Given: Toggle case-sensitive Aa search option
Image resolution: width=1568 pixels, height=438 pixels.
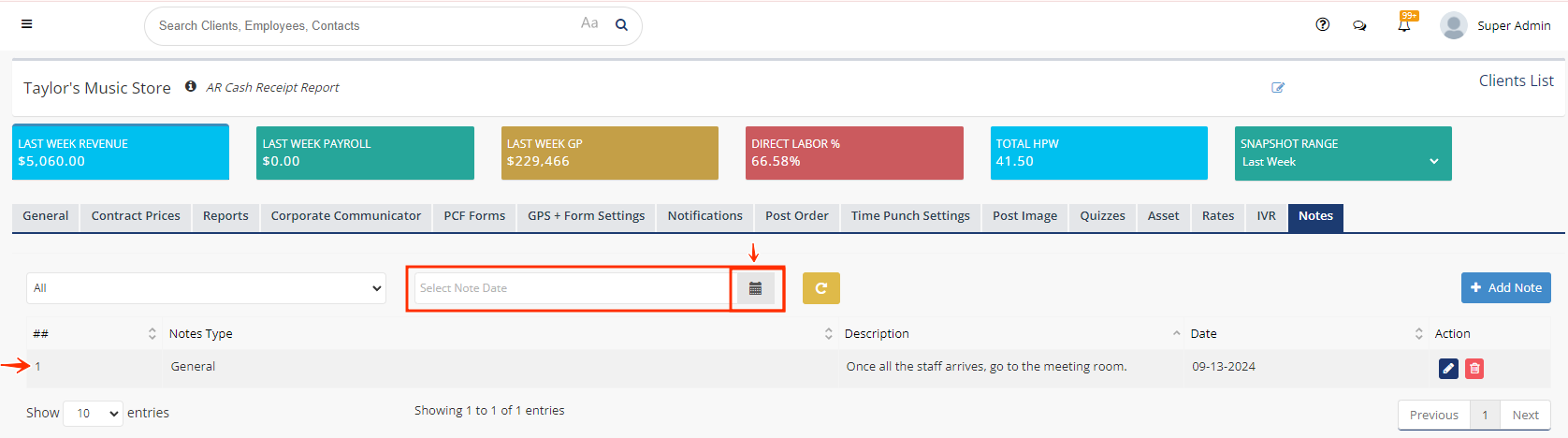Looking at the screenshot, I should point(589,23).
